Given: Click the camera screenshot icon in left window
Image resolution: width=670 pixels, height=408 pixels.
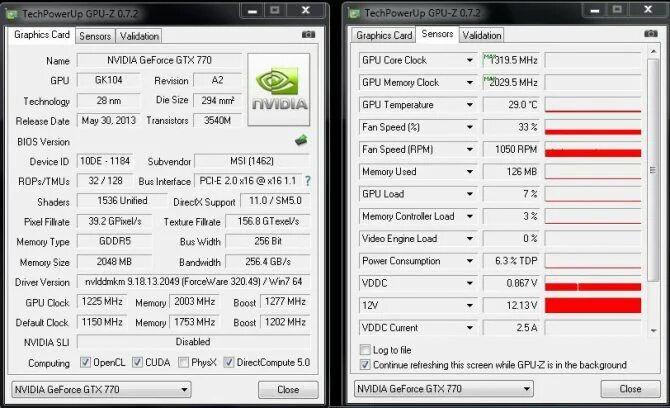Looking at the screenshot, I should click(308, 35).
